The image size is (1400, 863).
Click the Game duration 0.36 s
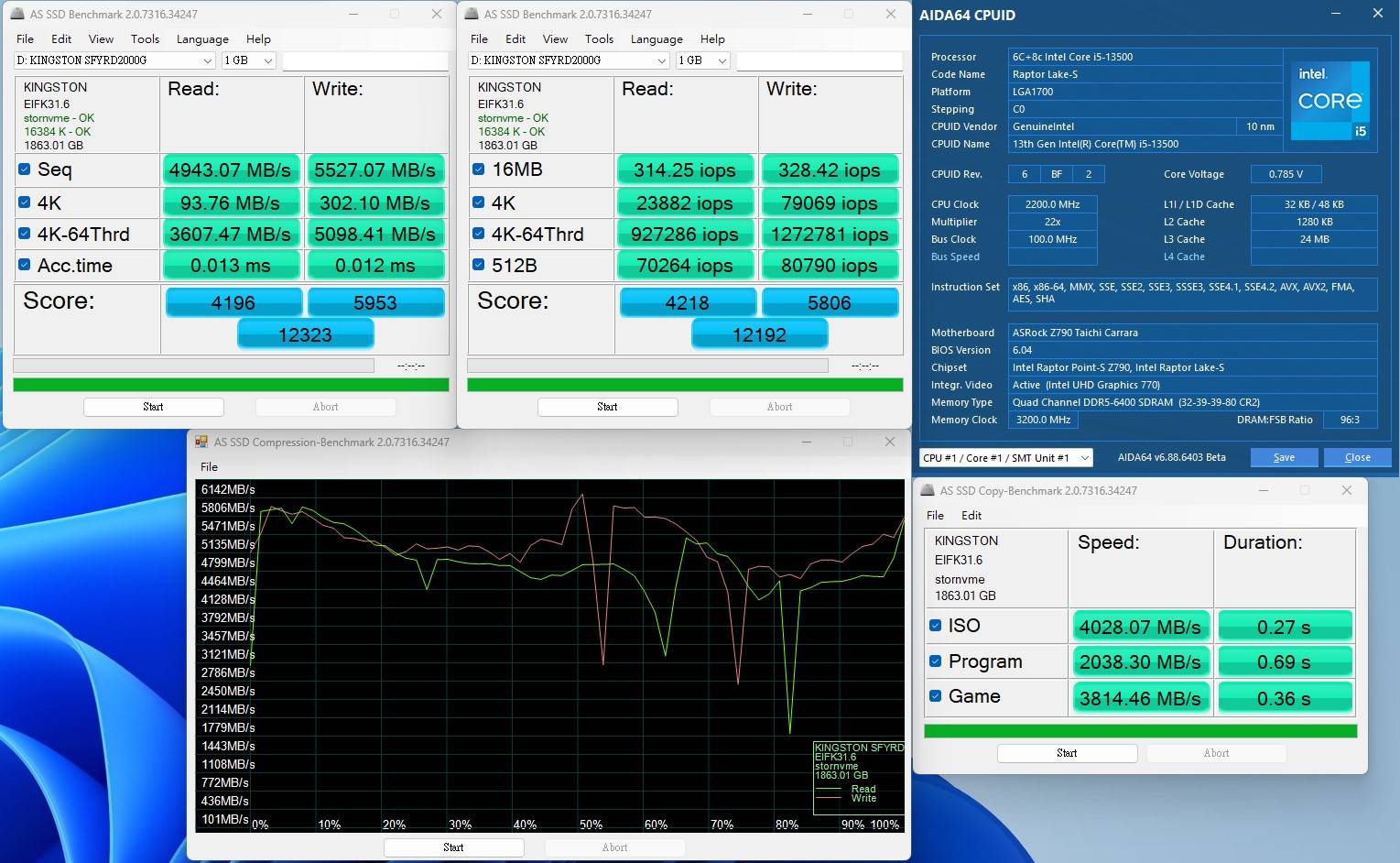point(1285,698)
